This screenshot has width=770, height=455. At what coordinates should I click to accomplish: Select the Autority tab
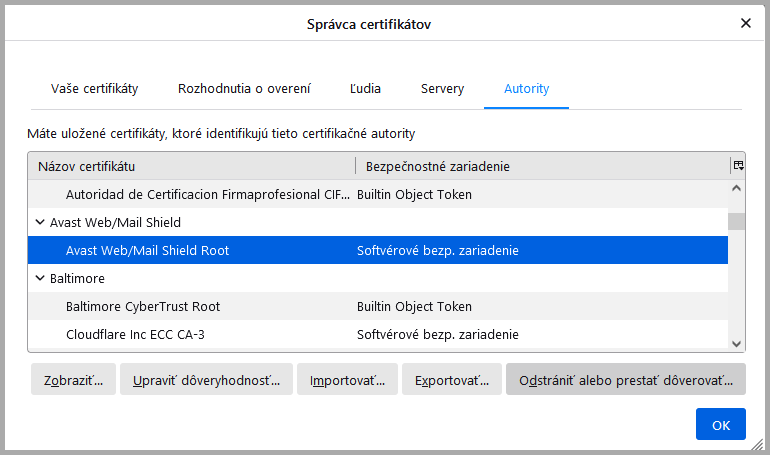[x=526, y=89]
